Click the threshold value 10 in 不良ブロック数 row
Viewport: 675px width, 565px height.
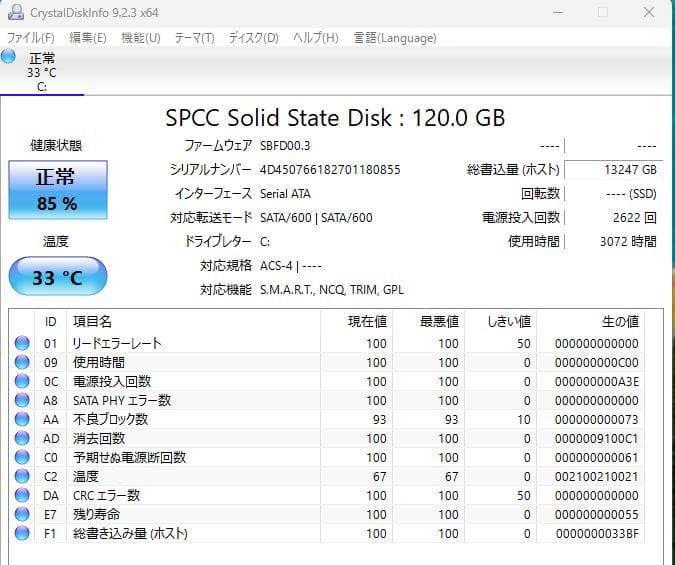point(523,419)
